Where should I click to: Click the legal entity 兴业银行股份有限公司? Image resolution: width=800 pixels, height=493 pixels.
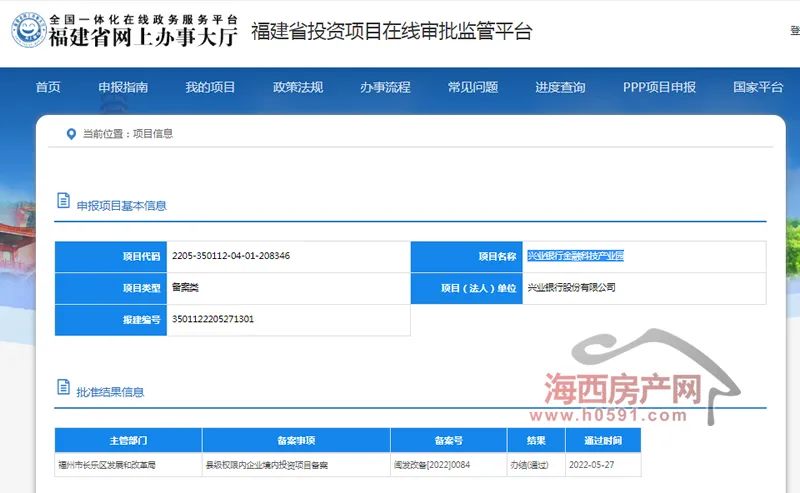tap(571, 287)
